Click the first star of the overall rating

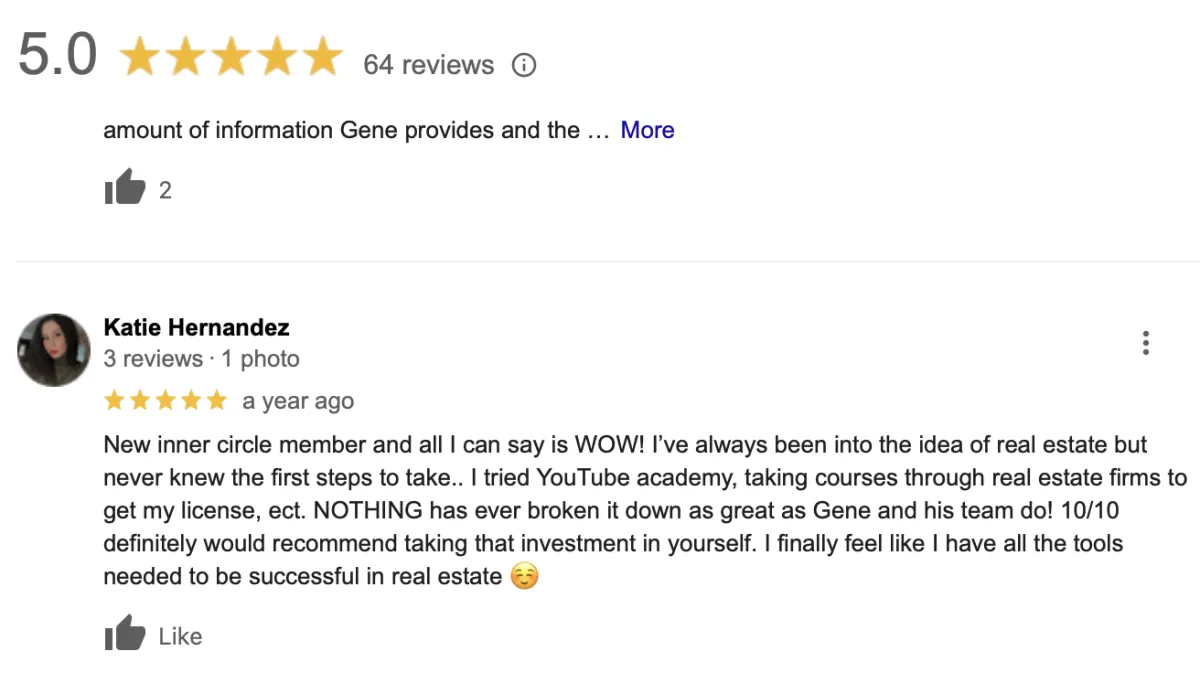pos(141,57)
